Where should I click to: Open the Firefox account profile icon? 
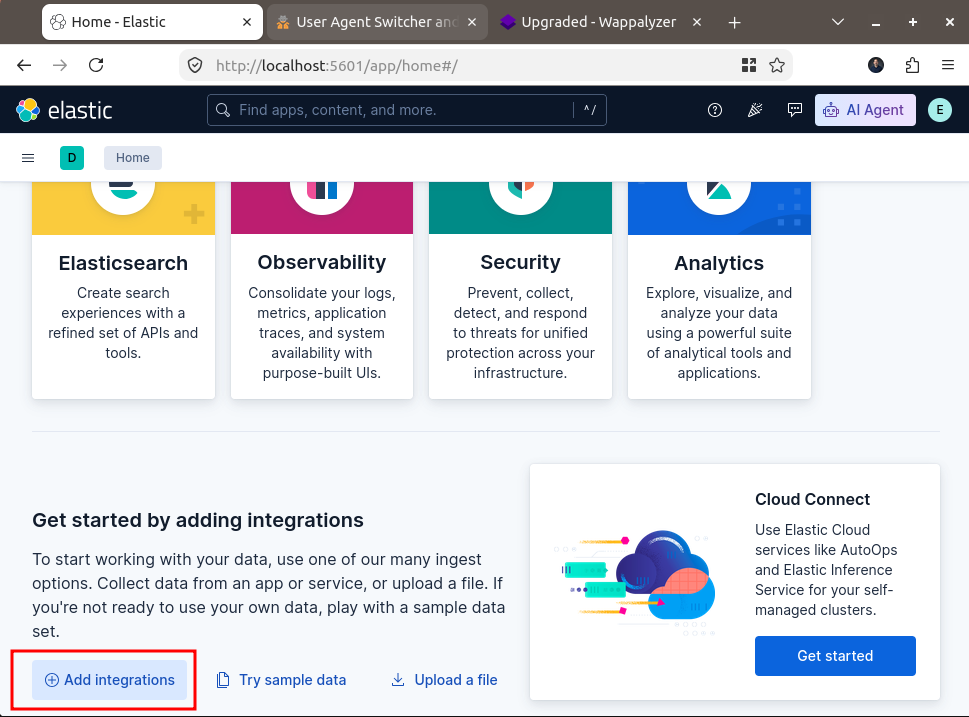876,65
